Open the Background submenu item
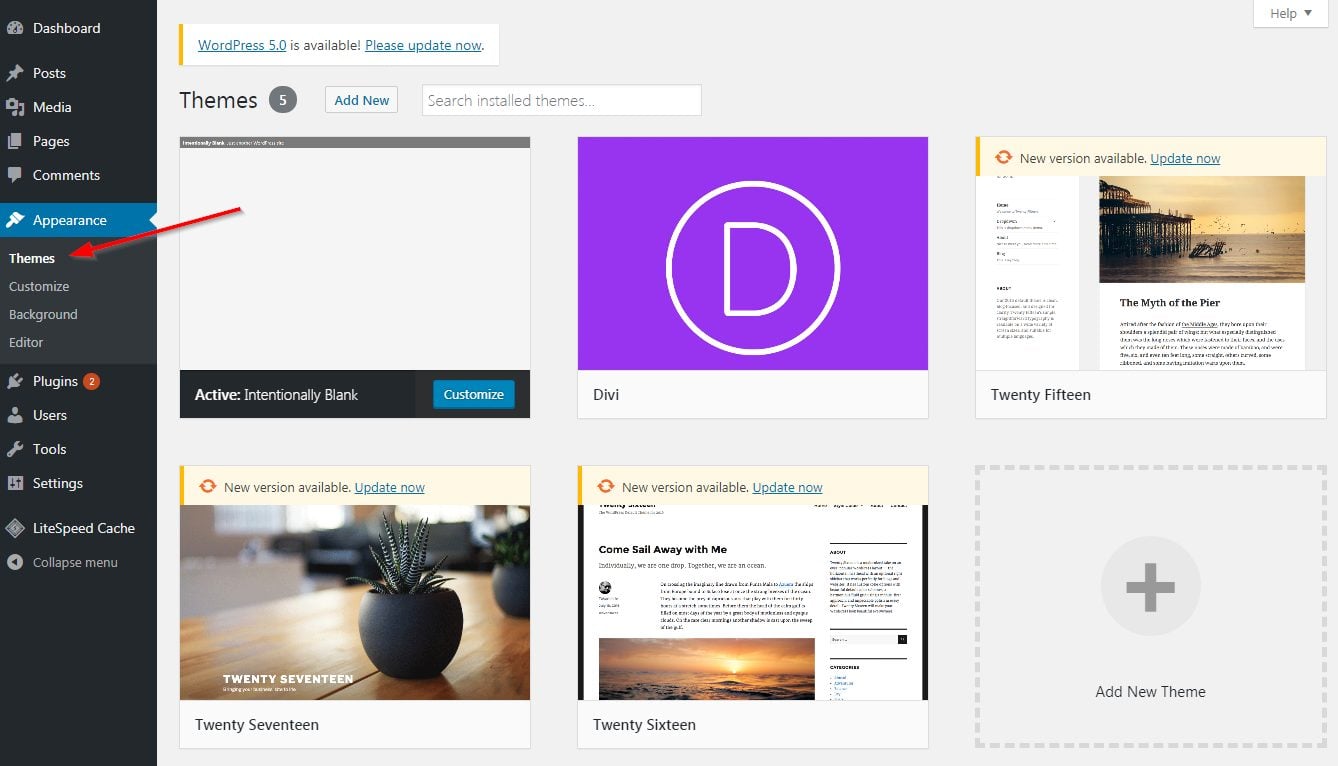The image size is (1338, 766). coord(43,314)
